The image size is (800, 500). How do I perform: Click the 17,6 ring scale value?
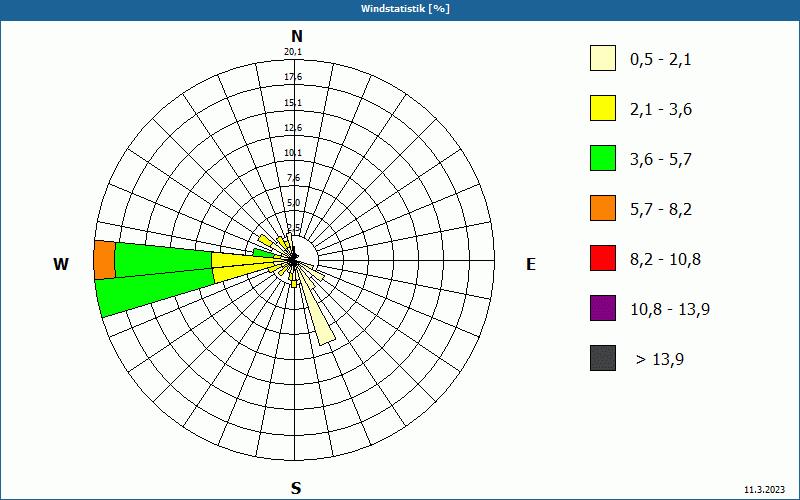pos(293,77)
